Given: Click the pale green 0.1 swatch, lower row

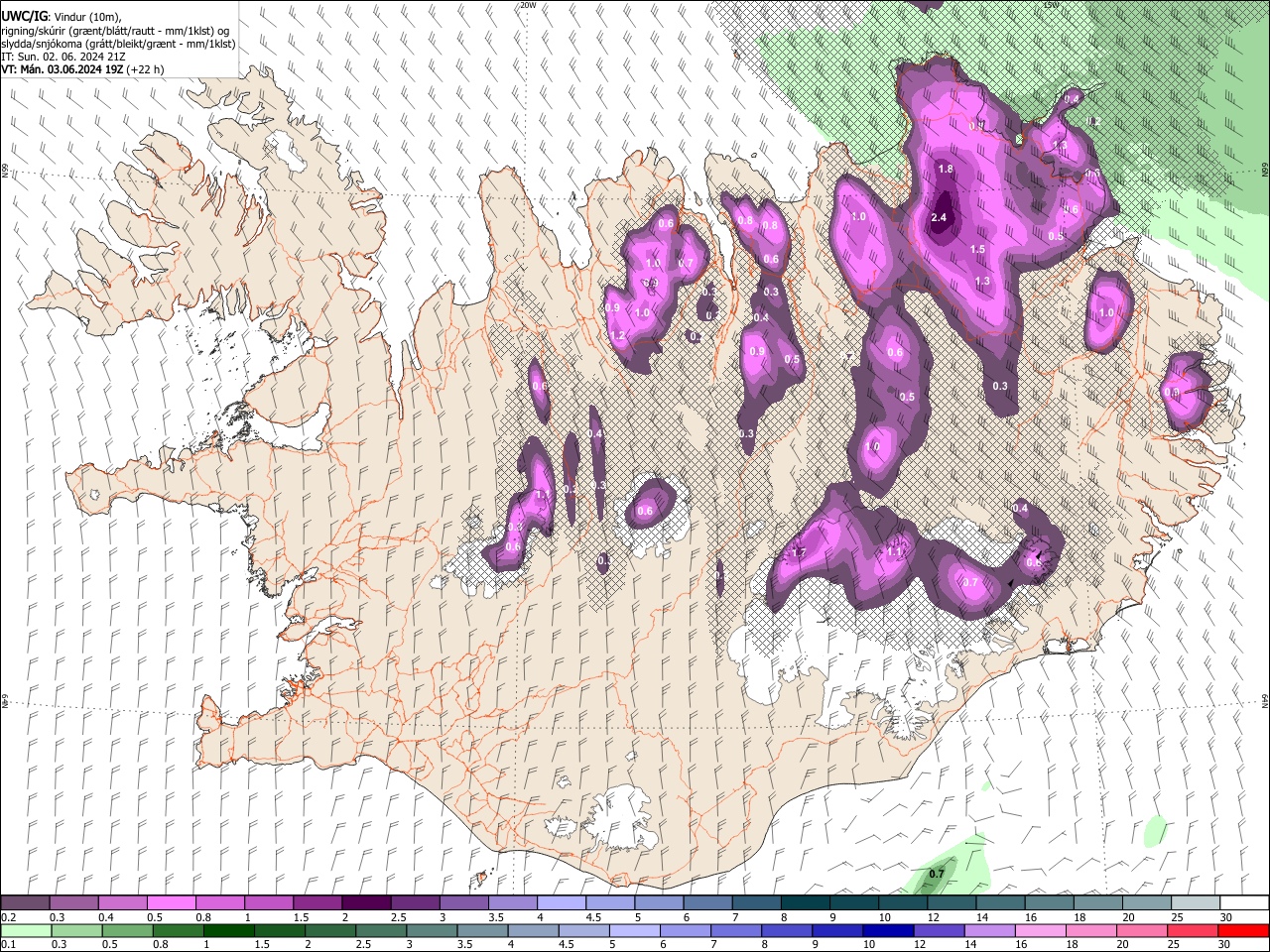Looking at the screenshot, I should (26, 930).
